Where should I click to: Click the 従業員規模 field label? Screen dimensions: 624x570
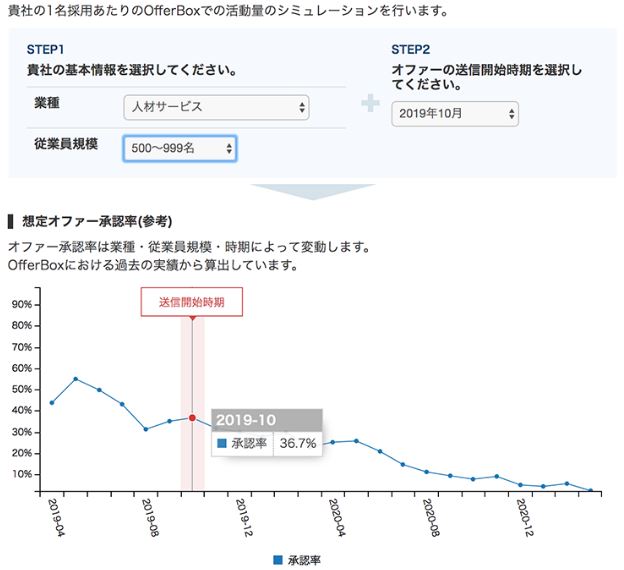coord(66,144)
